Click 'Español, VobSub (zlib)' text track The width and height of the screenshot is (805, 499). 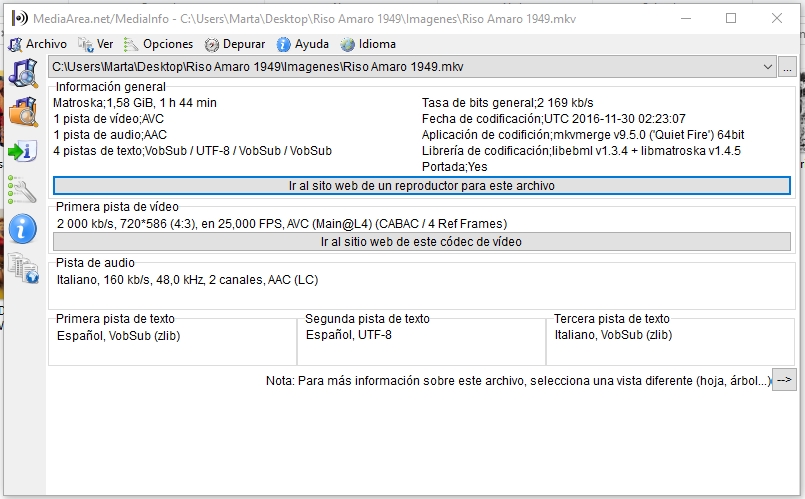pyautogui.click(x=118, y=336)
